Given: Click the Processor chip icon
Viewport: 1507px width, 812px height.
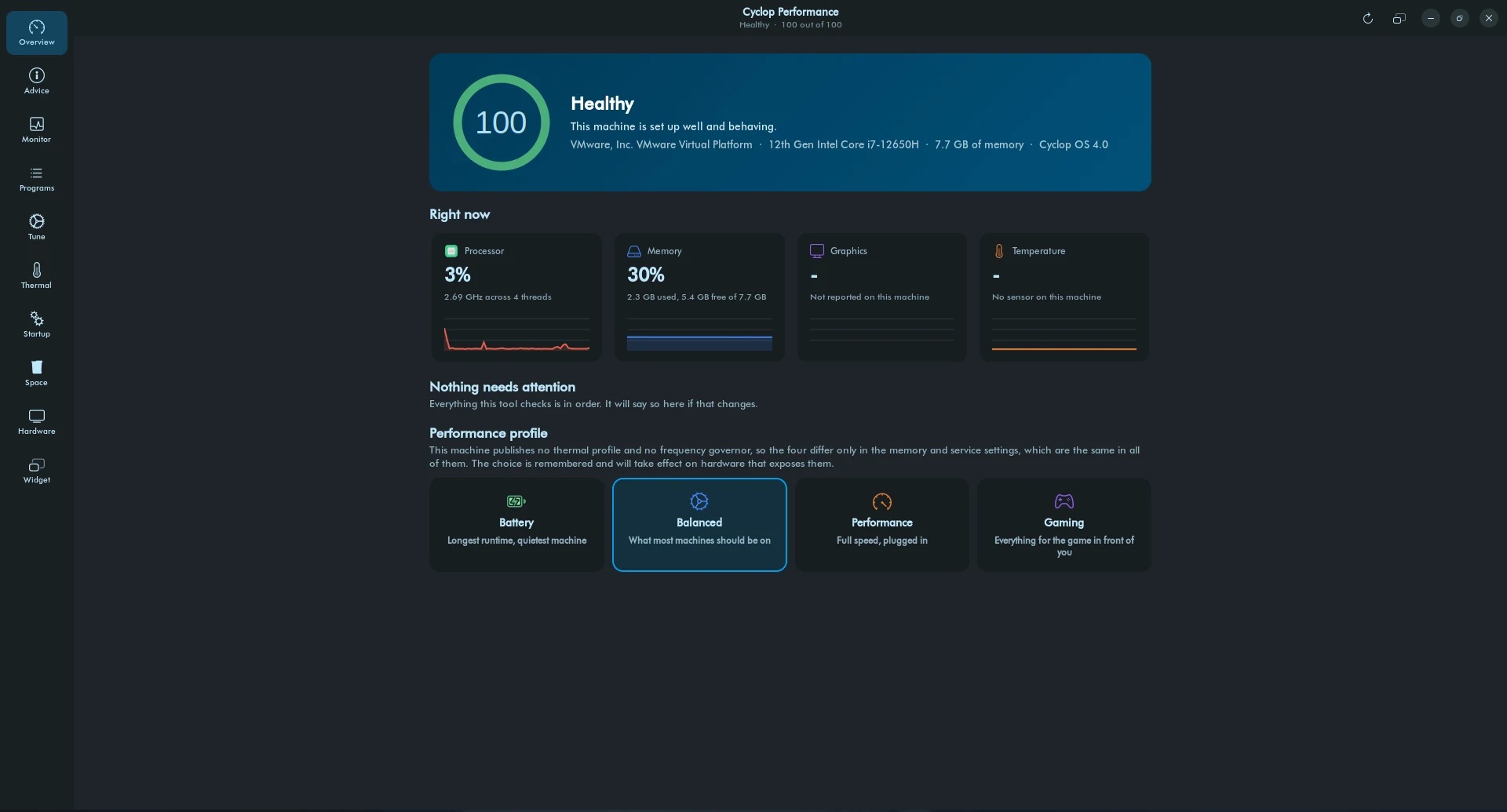Looking at the screenshot, I should pyautogui.click(x=451, y=251).
